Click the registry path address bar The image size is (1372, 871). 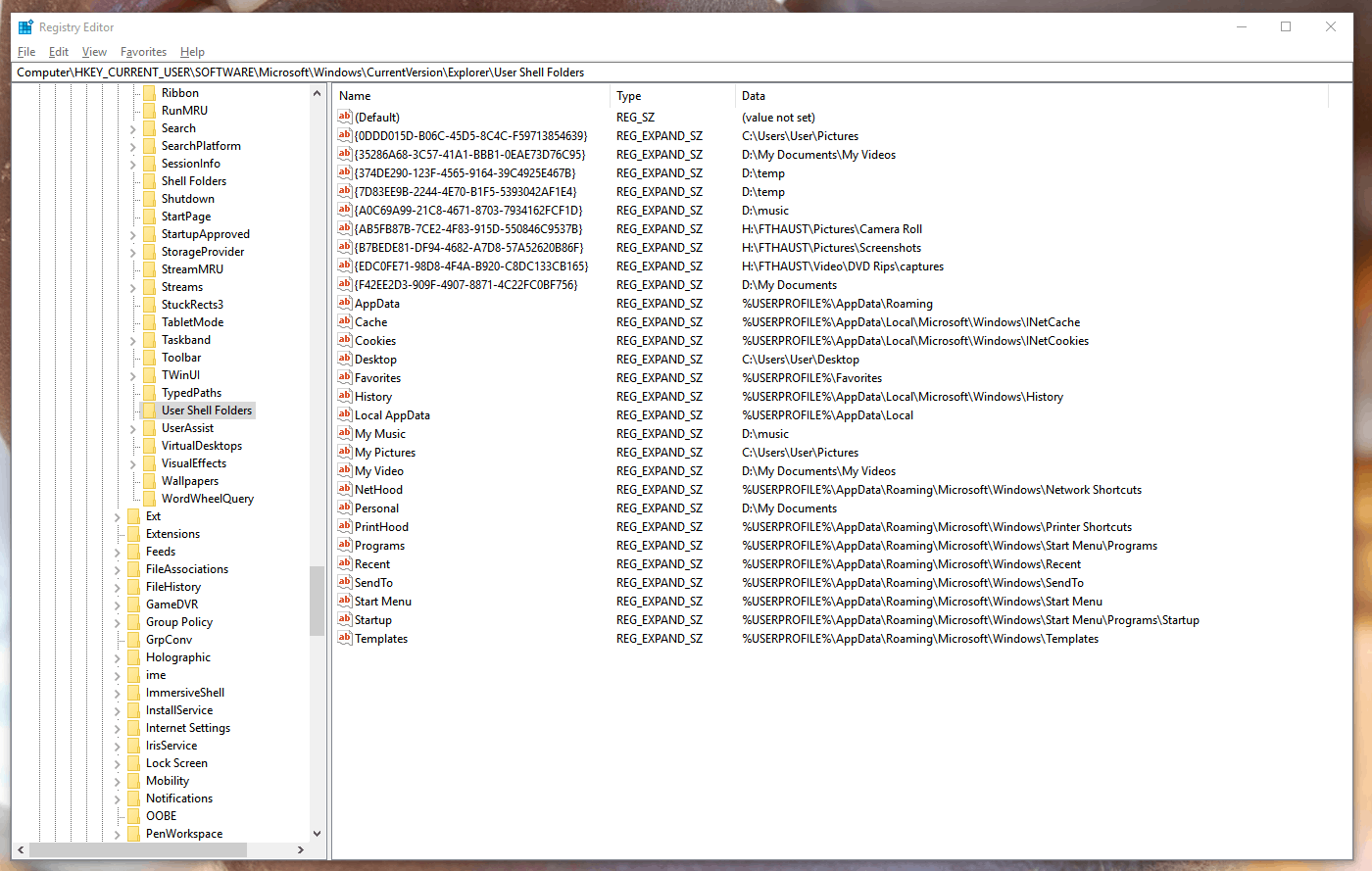click(x=683, y=73)
